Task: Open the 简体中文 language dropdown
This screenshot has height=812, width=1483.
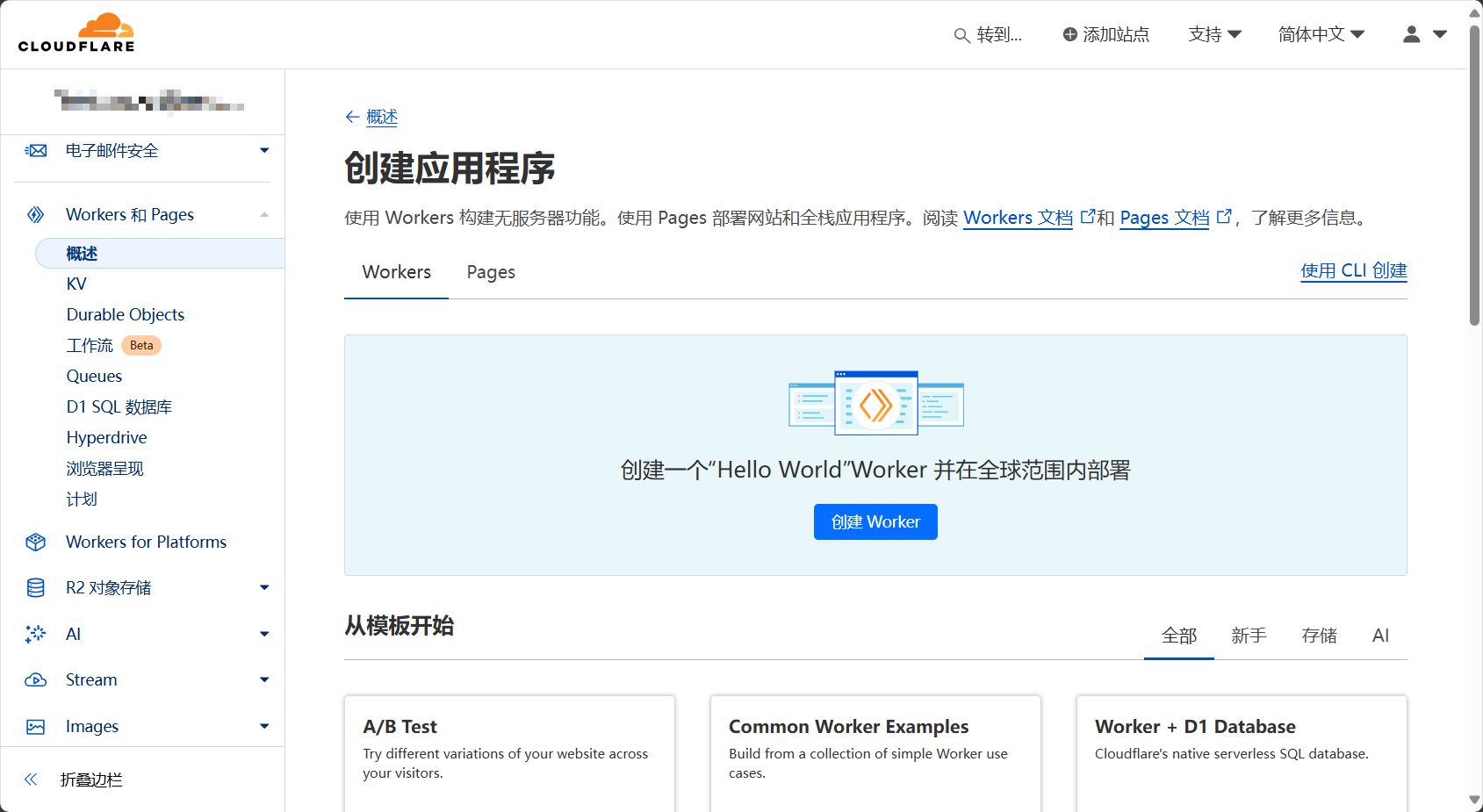Action: pyautogui.click(x=1321, y=34)
